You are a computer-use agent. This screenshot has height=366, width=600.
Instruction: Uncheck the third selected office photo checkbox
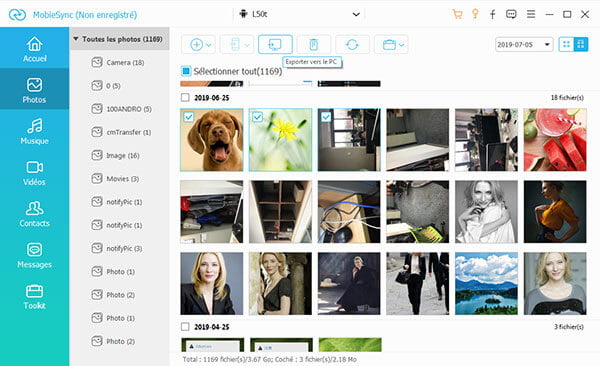(x=326, y=117)
